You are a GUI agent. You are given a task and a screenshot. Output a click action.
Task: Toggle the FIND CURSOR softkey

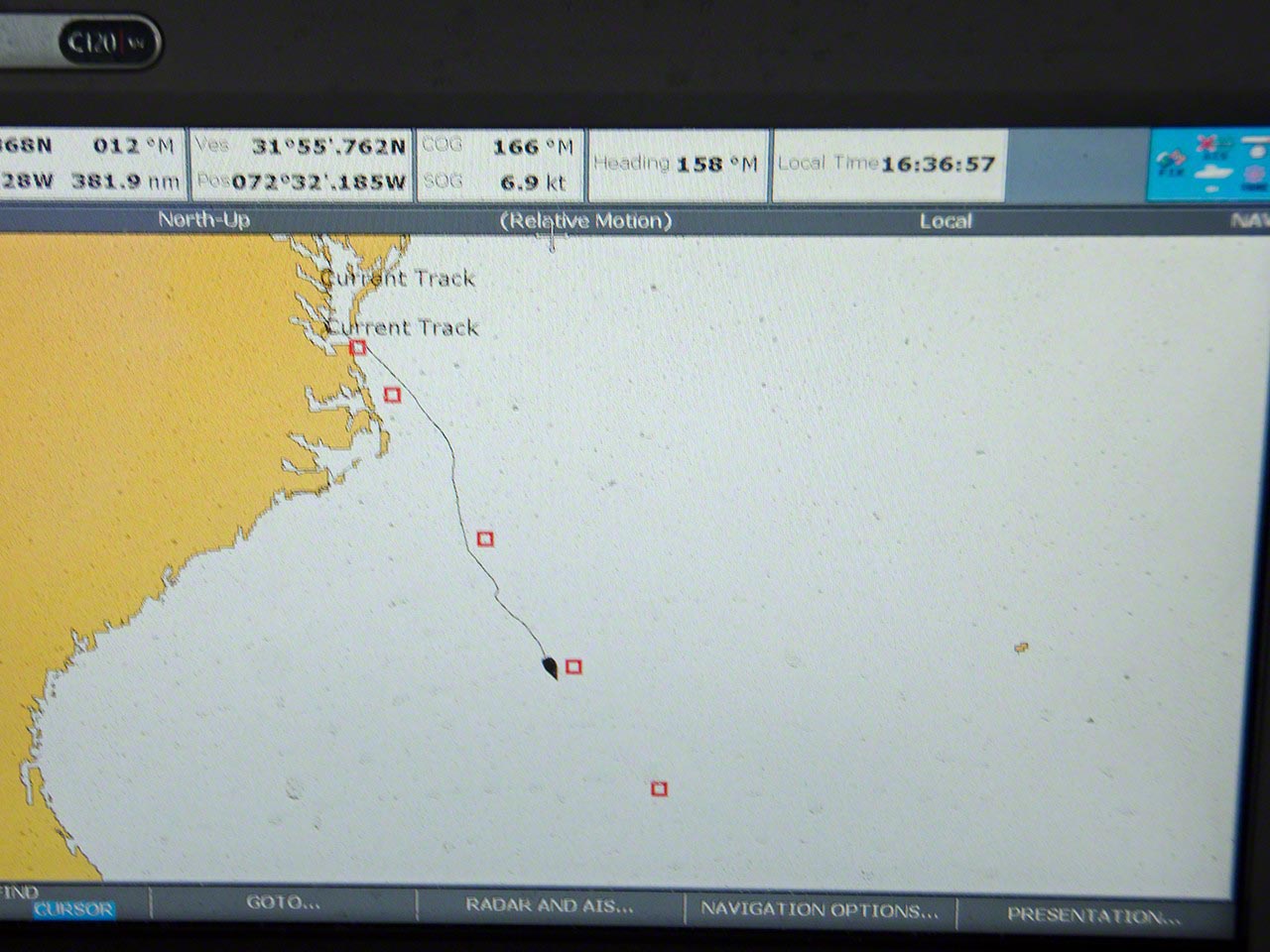pyautogui.click(x=72, y=907)
